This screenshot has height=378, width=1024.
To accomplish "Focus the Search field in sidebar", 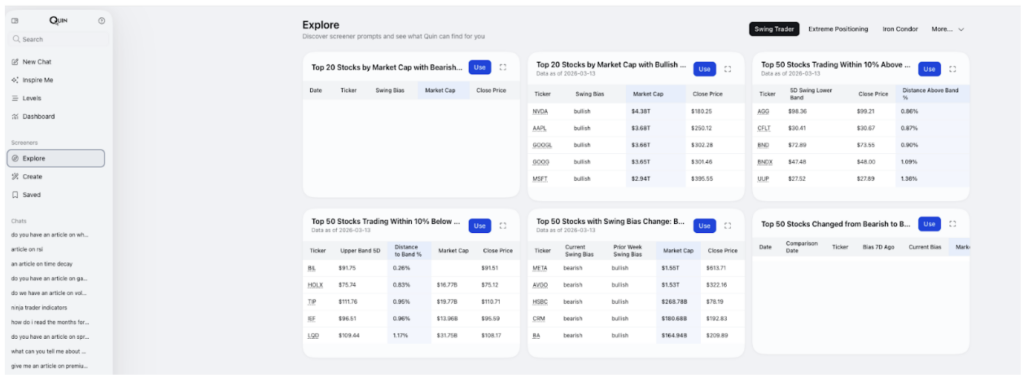I will [59, 39].
